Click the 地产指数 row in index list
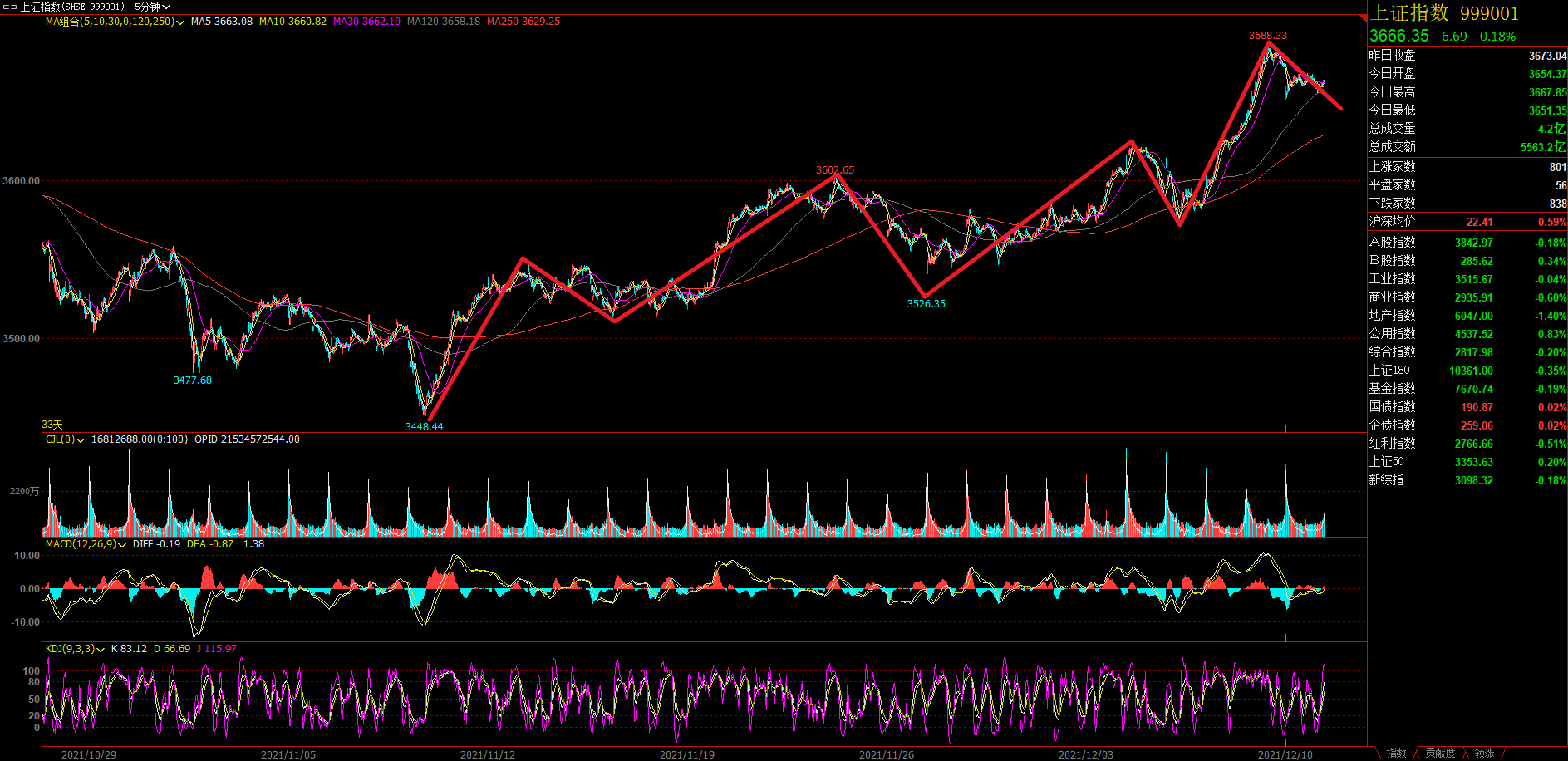 click(x=1392, y=316)
